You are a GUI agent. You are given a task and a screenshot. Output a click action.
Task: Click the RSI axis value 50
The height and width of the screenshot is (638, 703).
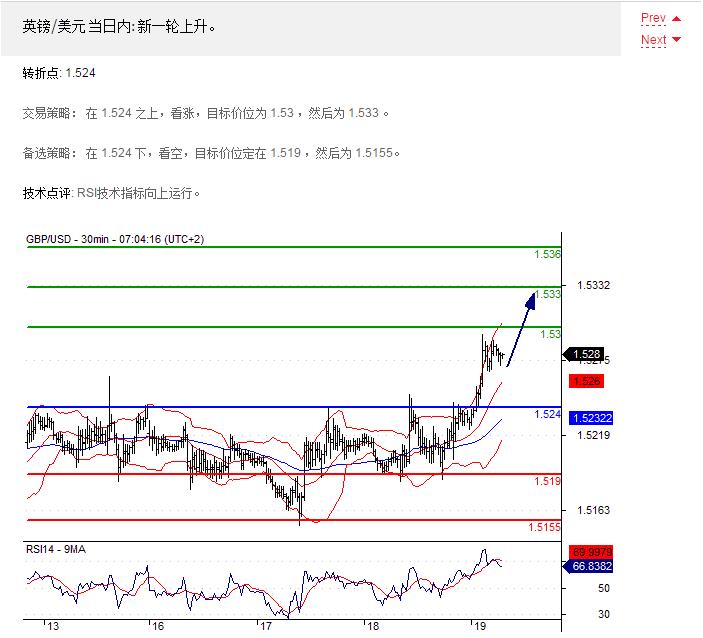pos(604,588)
